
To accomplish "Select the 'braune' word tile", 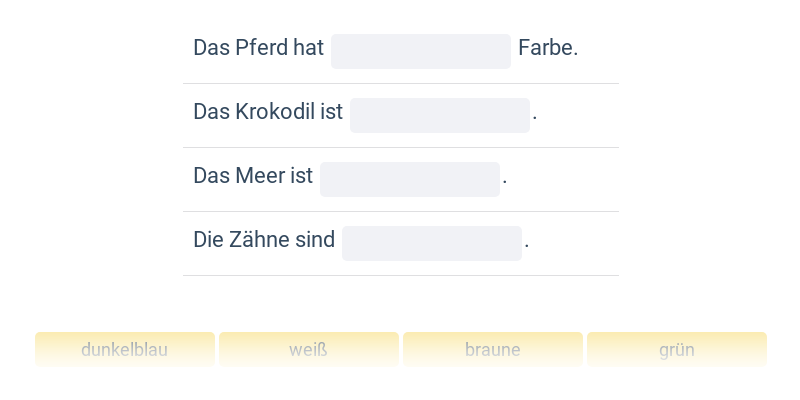I will pyautogui.click(x=493, y=350).
